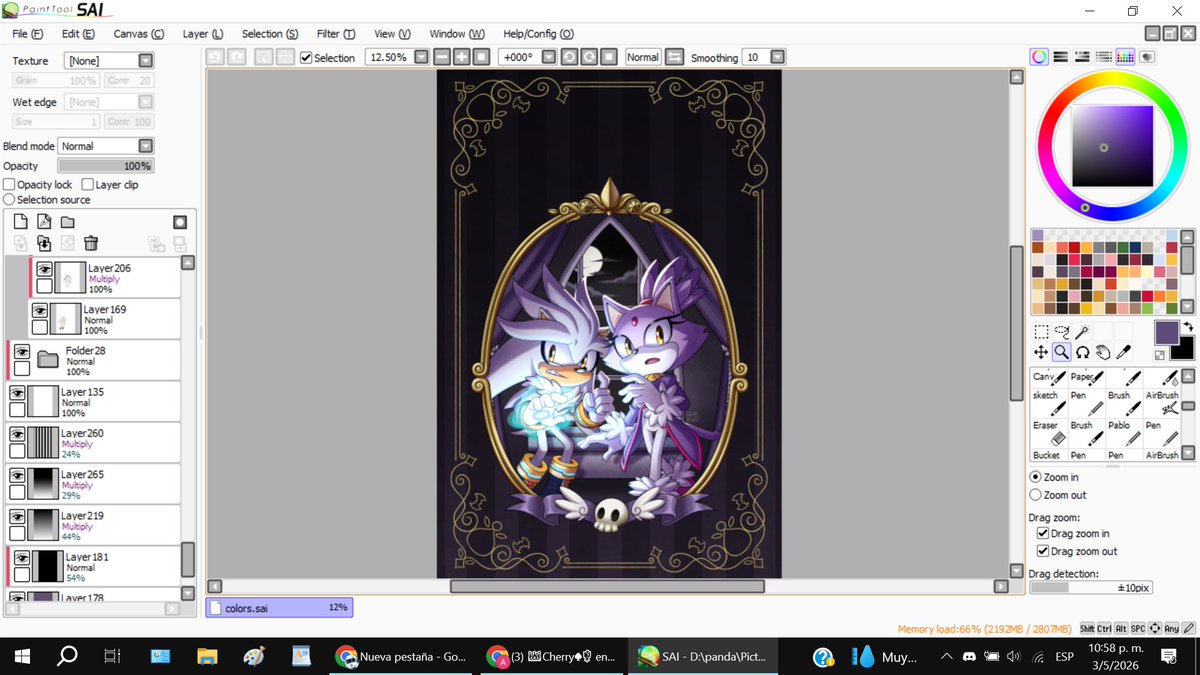Screen dimensions: 1200x675
Task: Reset the canvas zoom view
Action: 481,57
